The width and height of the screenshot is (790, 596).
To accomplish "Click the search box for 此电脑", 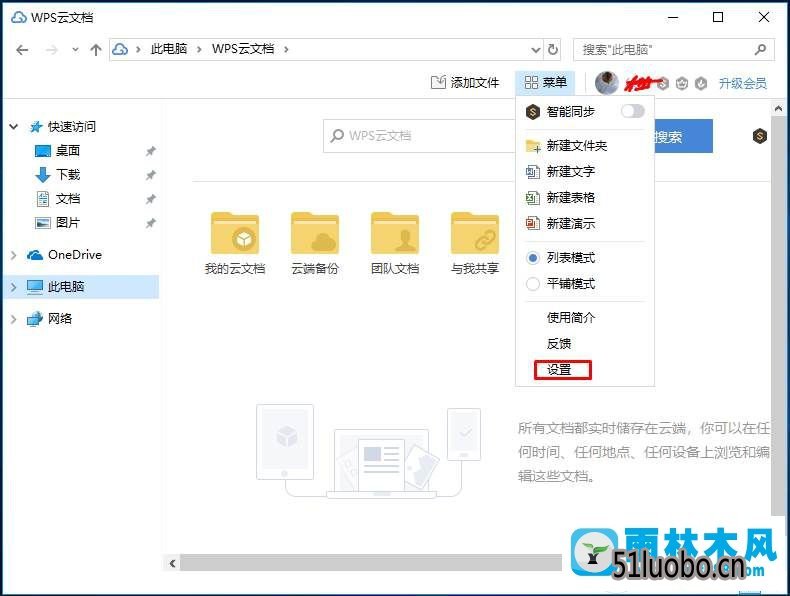I will [673, 50].
